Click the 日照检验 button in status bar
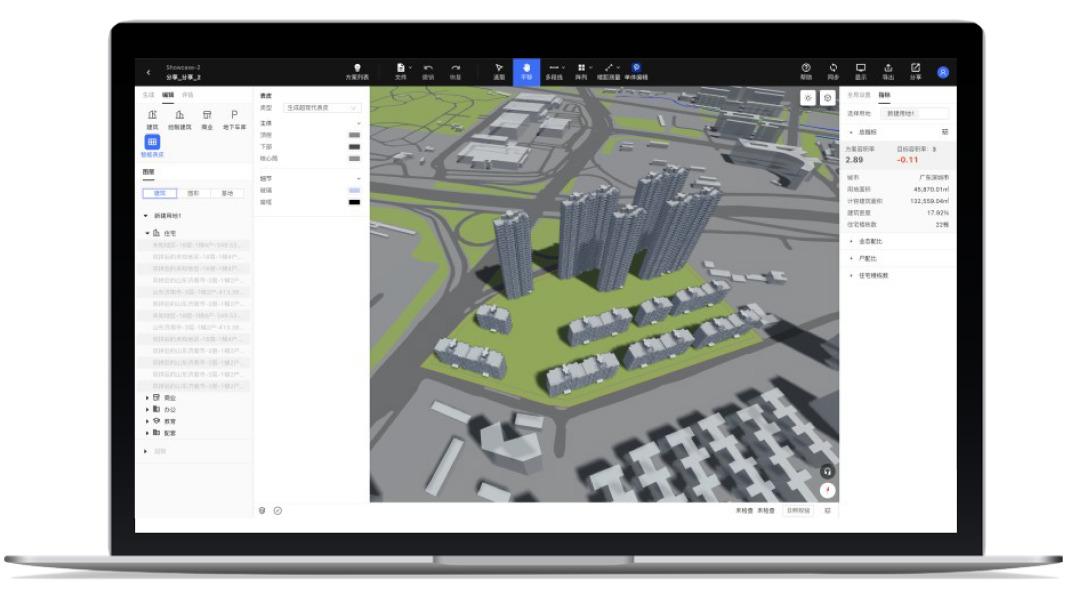The width and height of the screenshot is (1067, 600). click(x=798, y=510)
